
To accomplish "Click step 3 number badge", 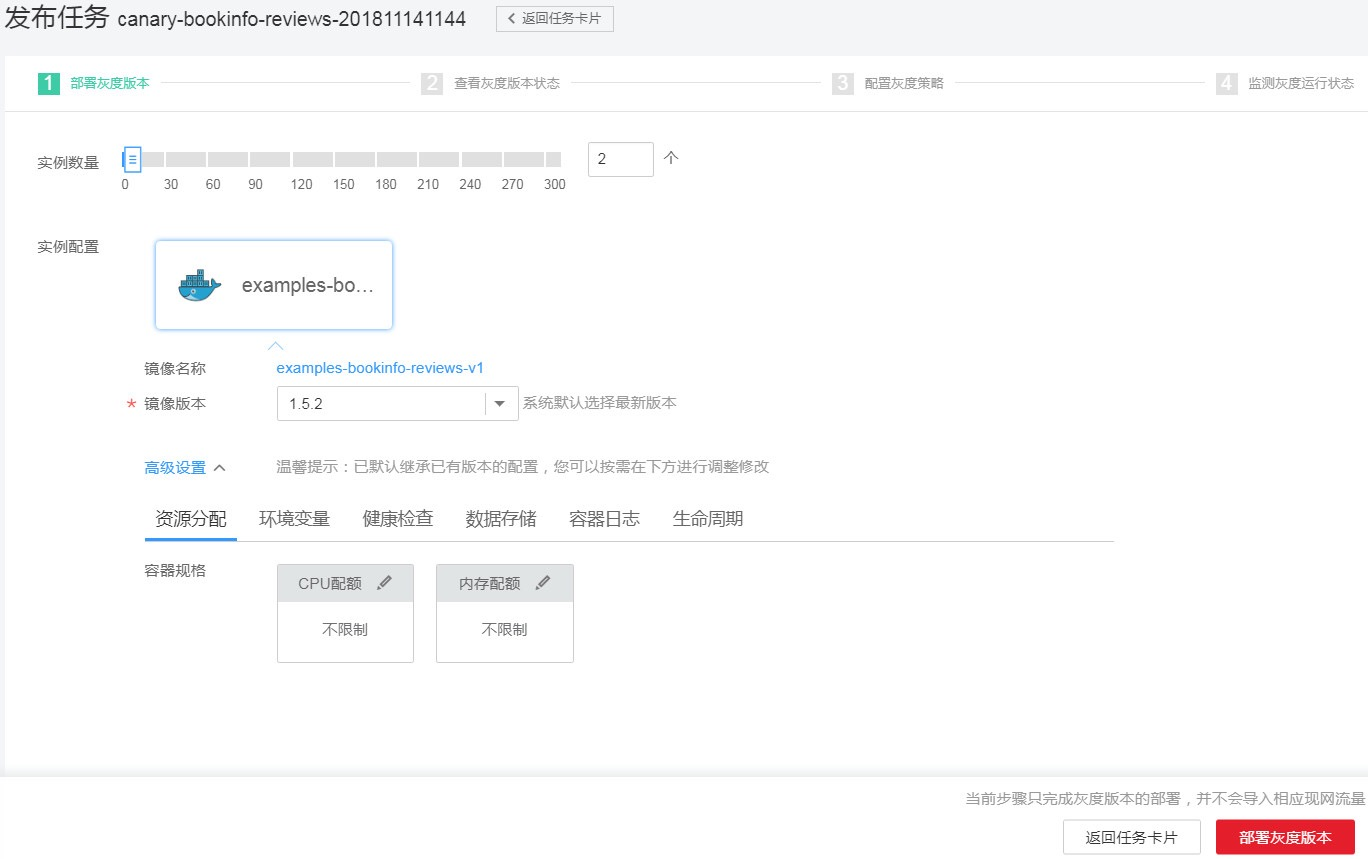I will [x=843, y=83].
